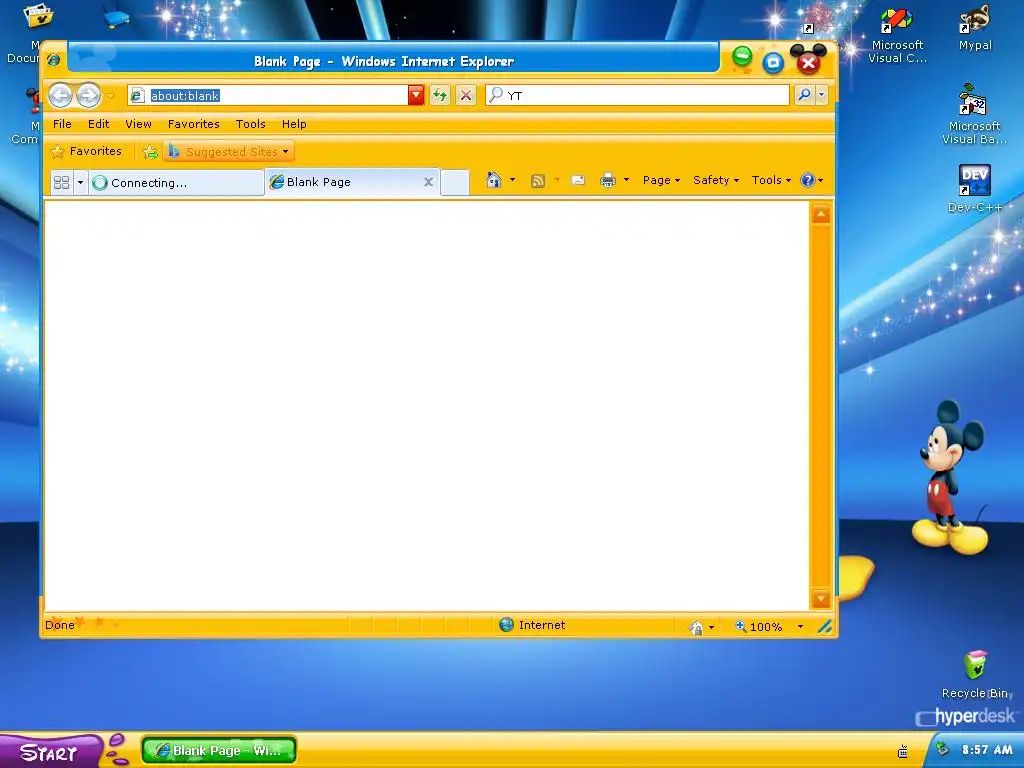Expand the Print options dropdown arrow

(x=626, y=180)
